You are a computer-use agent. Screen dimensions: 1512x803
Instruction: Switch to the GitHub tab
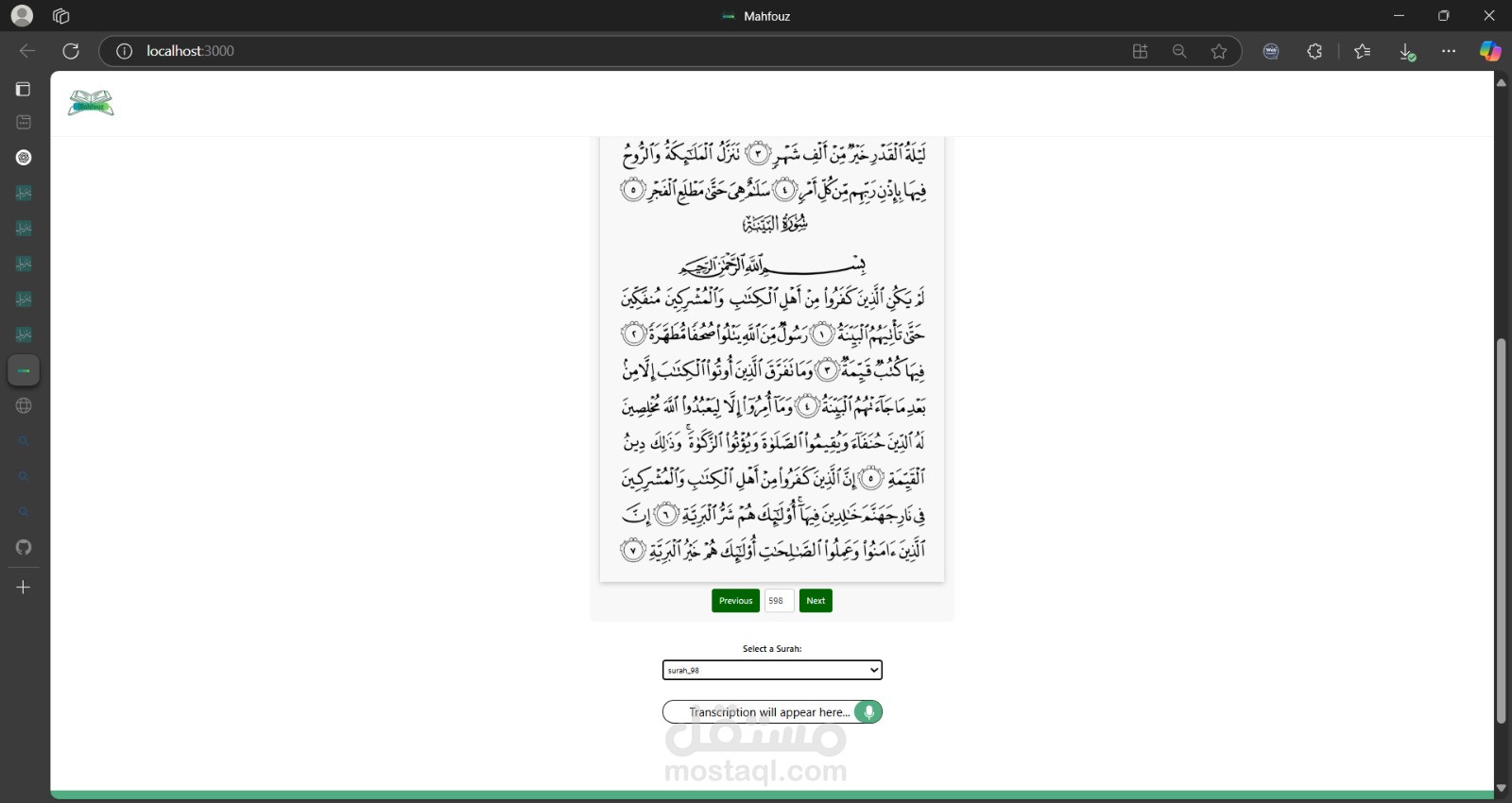coord(24,547)
